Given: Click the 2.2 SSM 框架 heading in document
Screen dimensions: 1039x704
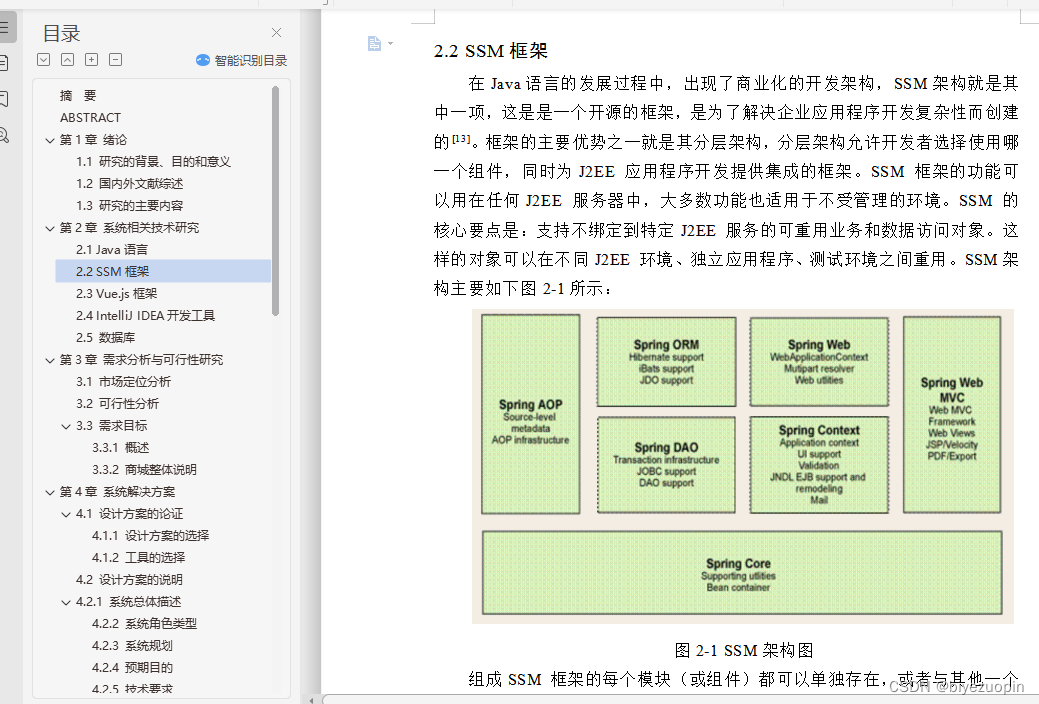Looking at the screenshot, I should click(490, 51).
